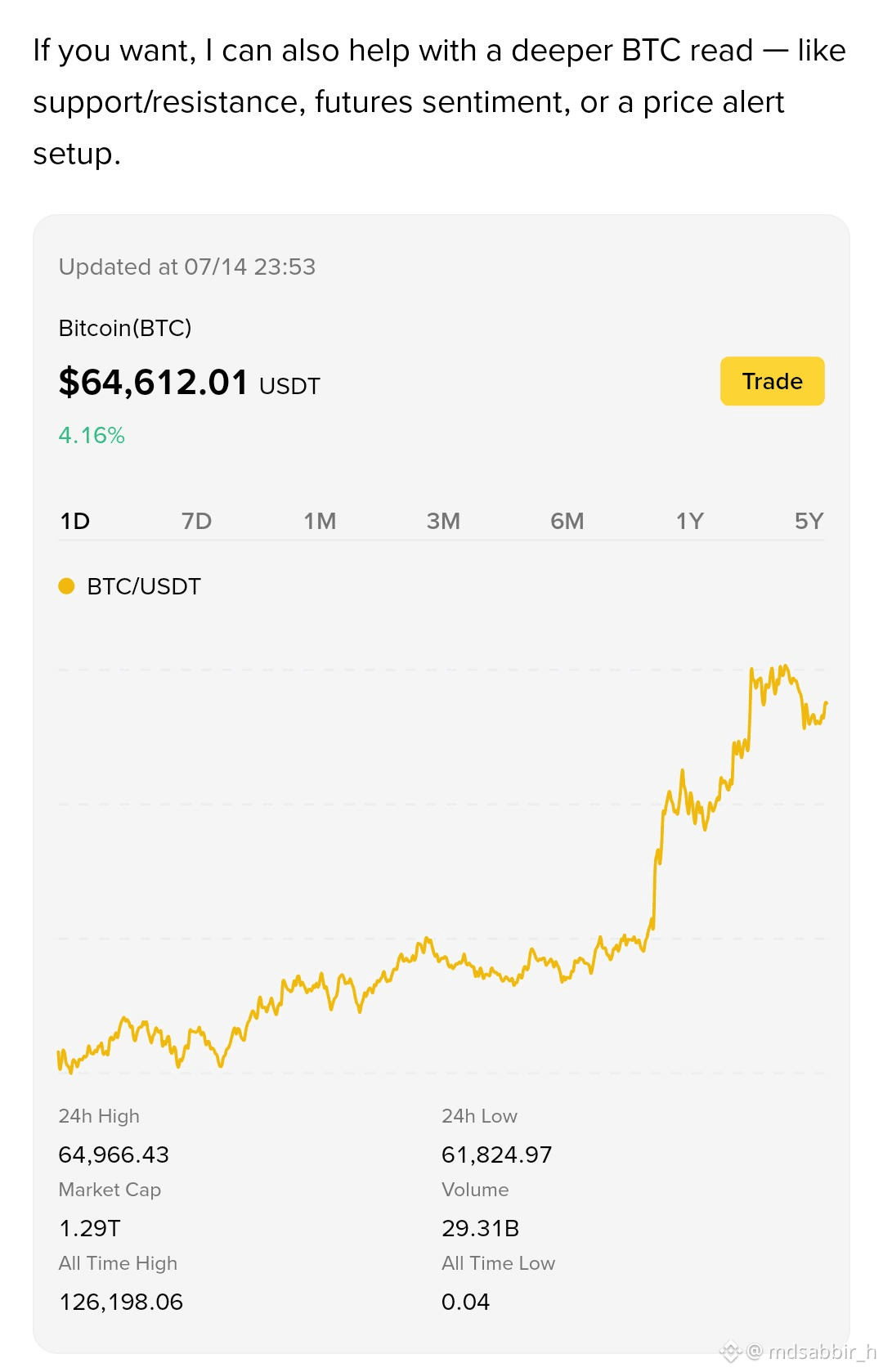Click the 24h Low value 61,824.97

pyautogui.click(x=497, y=1155)
